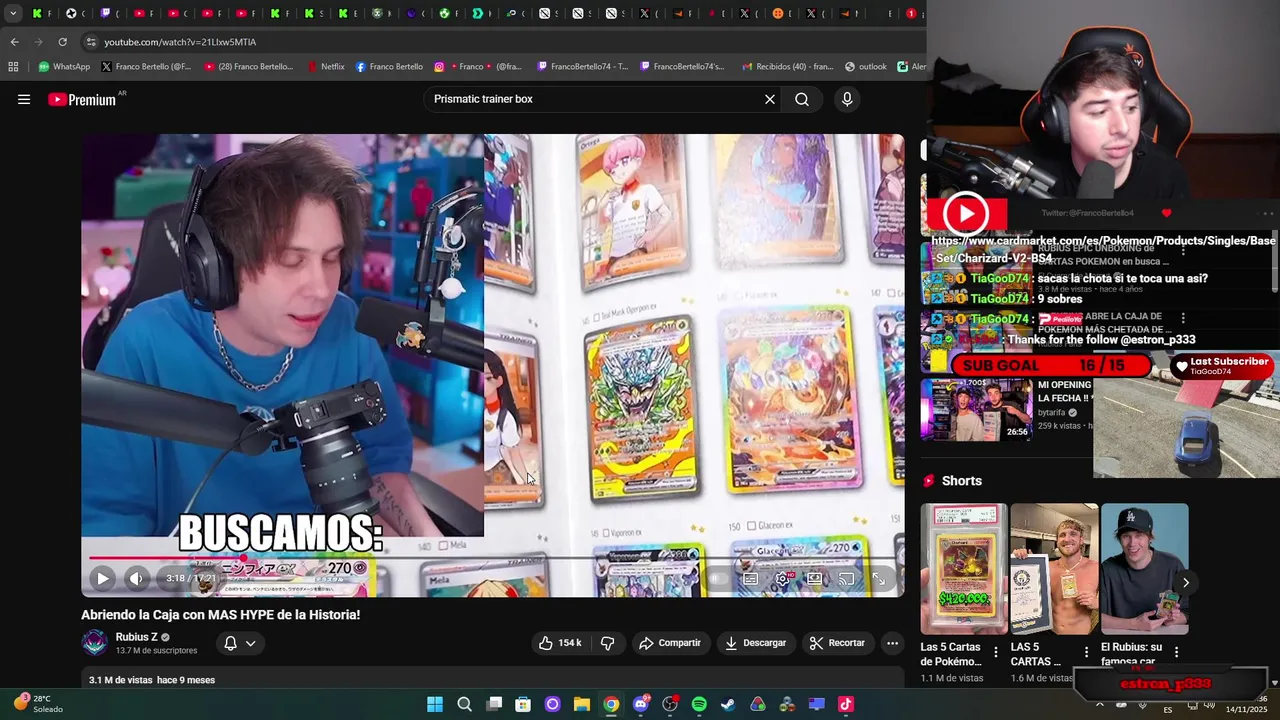The height and width of the screenshot is (720, 1280).
Task: Go to YouTube Premium home logo
Action: pos(82,99)
